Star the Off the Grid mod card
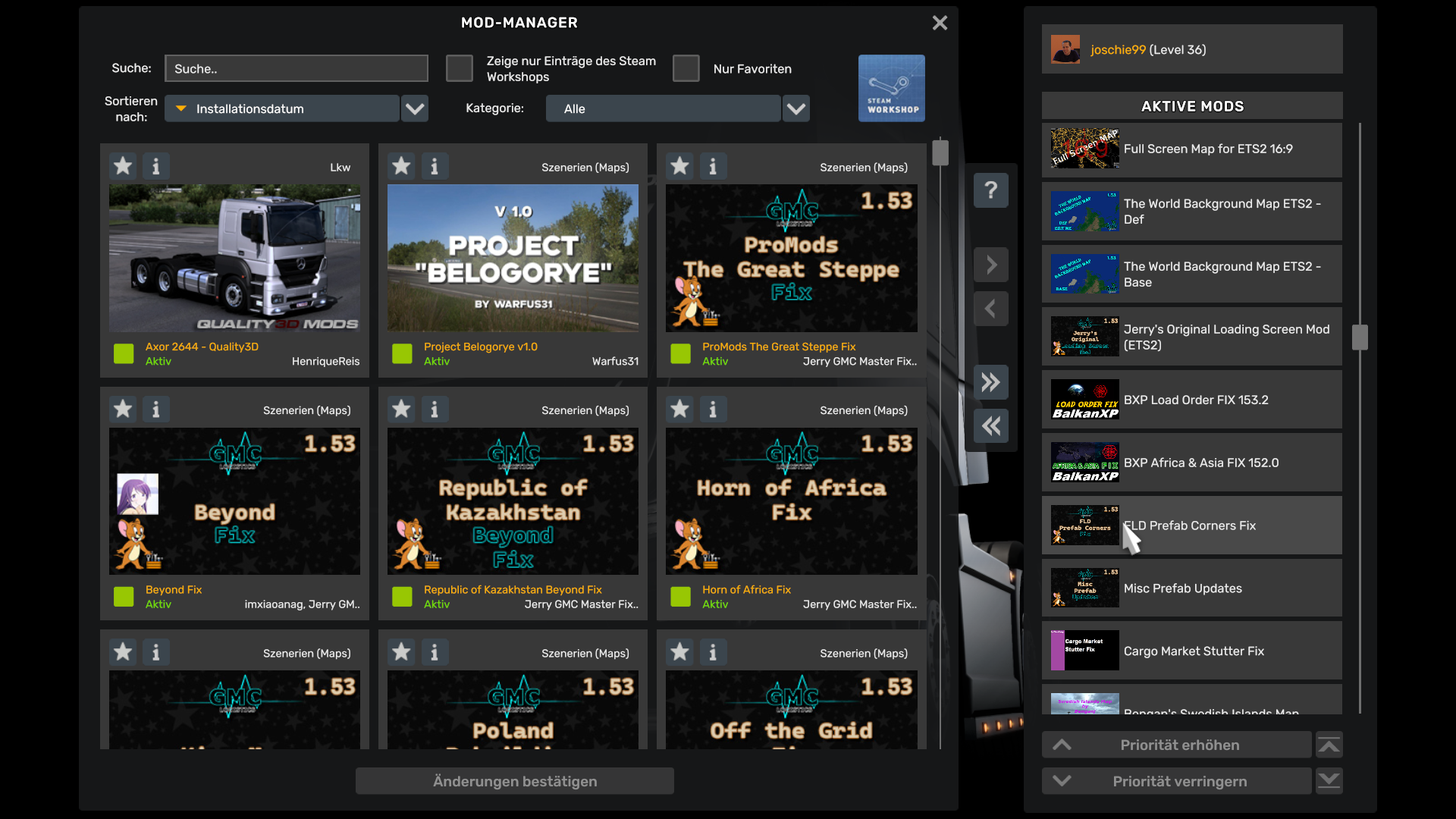1456x819 pixels. (x=679, y=652)
